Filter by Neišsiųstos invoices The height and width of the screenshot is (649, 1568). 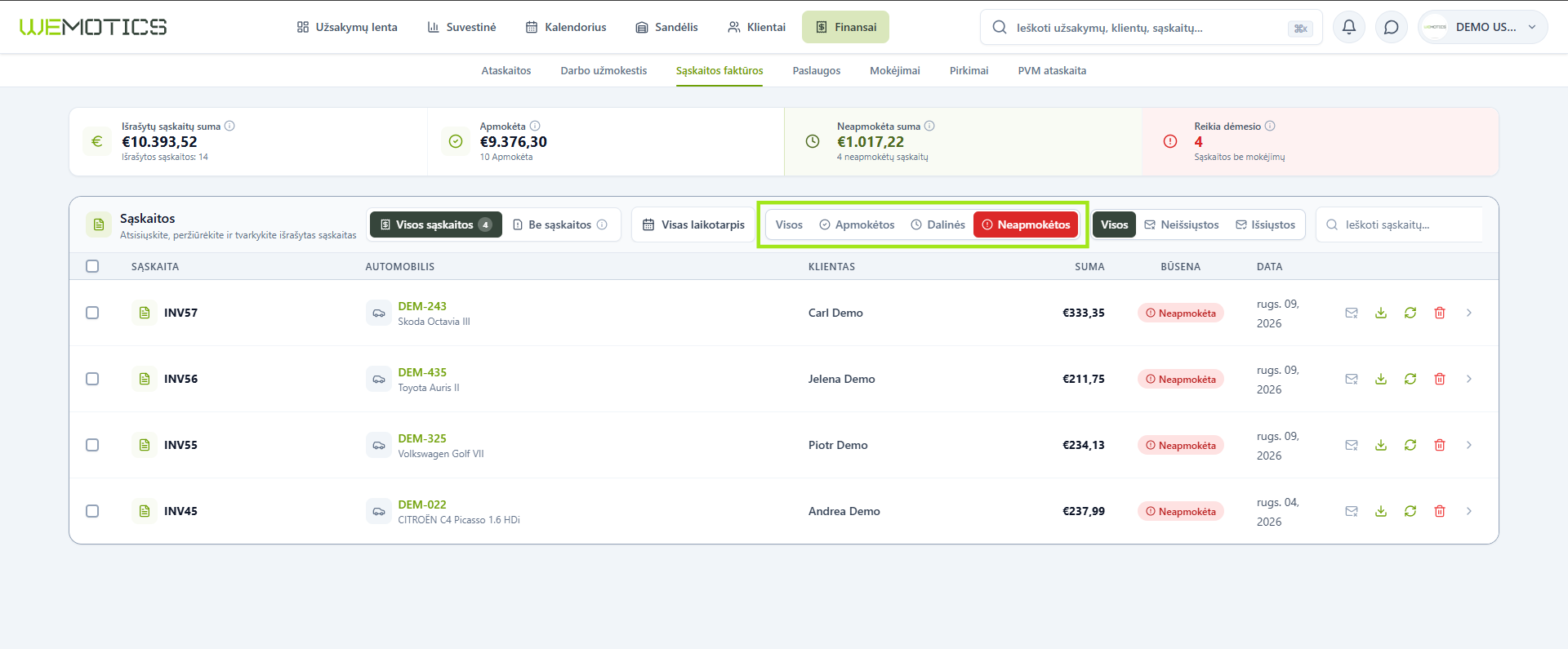1182,224
